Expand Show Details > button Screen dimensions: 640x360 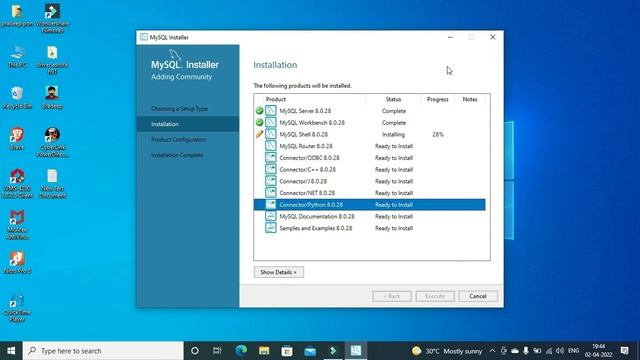(x=279, y=272)
